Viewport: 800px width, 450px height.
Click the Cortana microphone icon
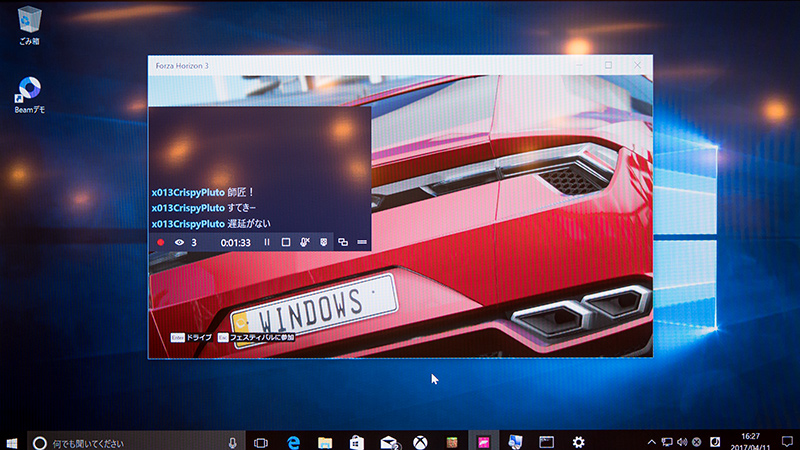tap(233, 443)
